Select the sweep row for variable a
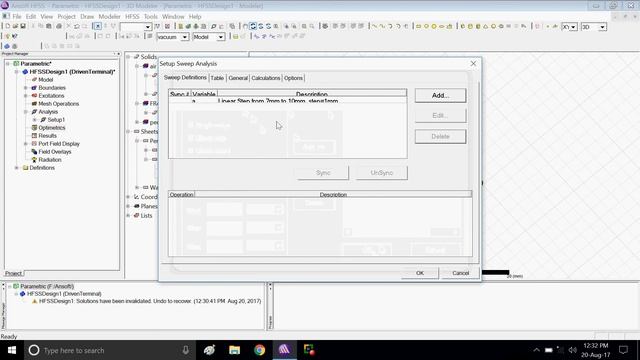Screen dimensions: 640x360 pos(287,101)
